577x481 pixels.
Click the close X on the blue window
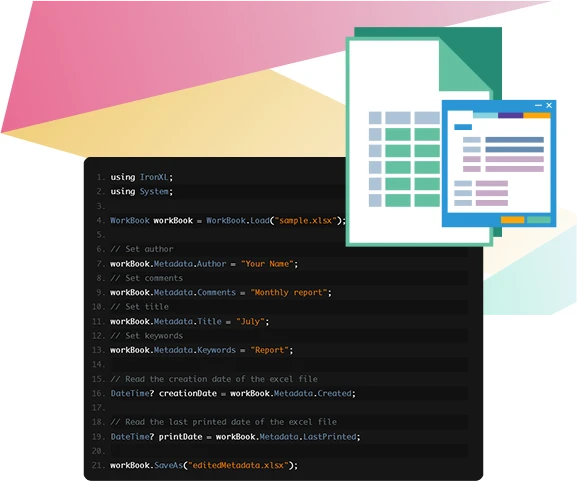click(549, 105)
